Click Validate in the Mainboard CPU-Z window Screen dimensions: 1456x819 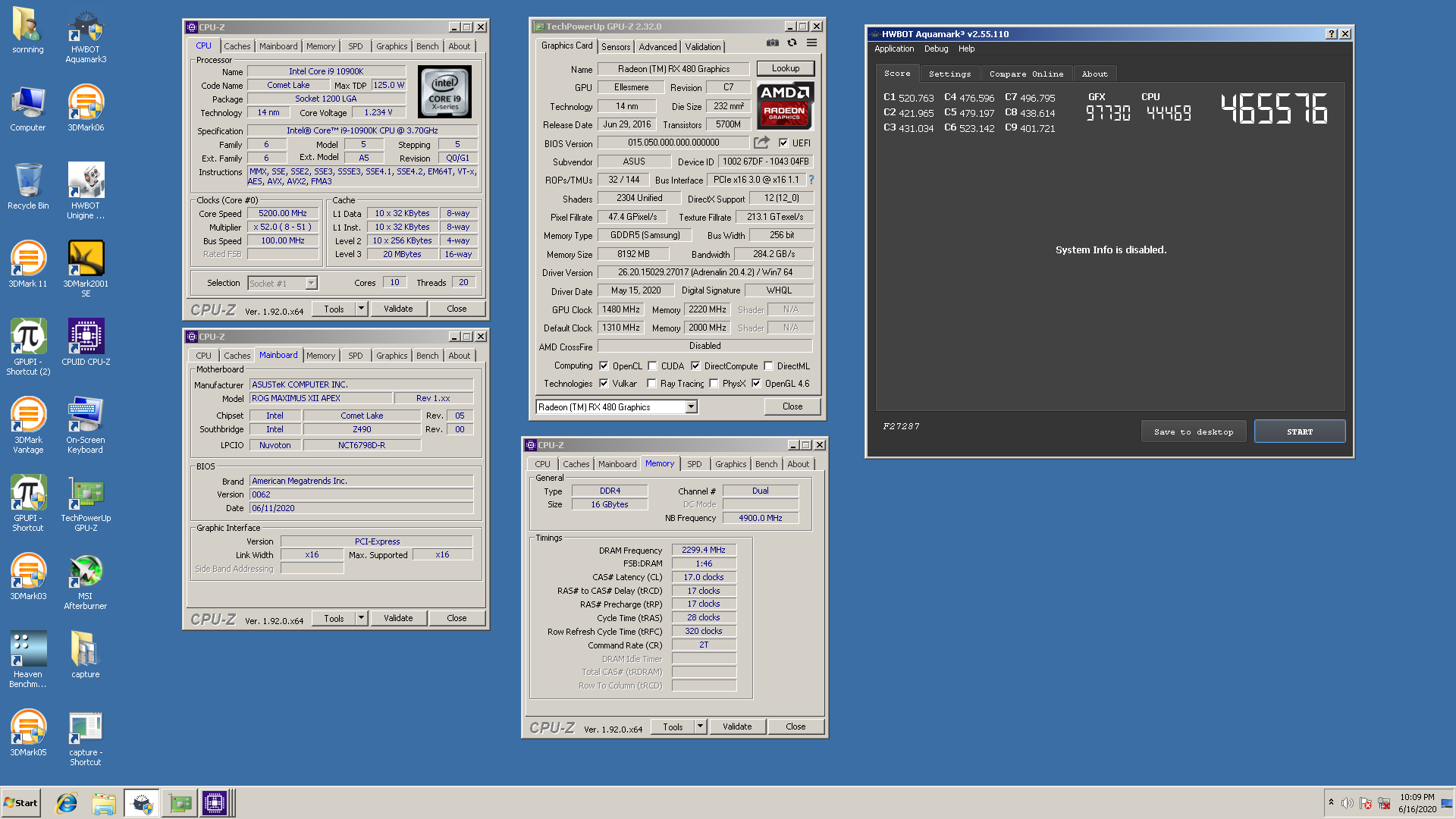click(398, 618)
